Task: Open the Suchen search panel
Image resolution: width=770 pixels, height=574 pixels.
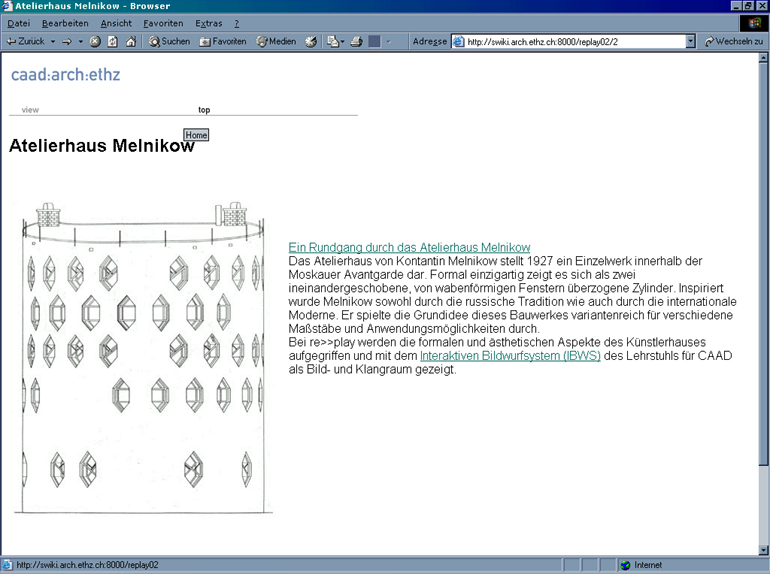Action: coord(169,41)
